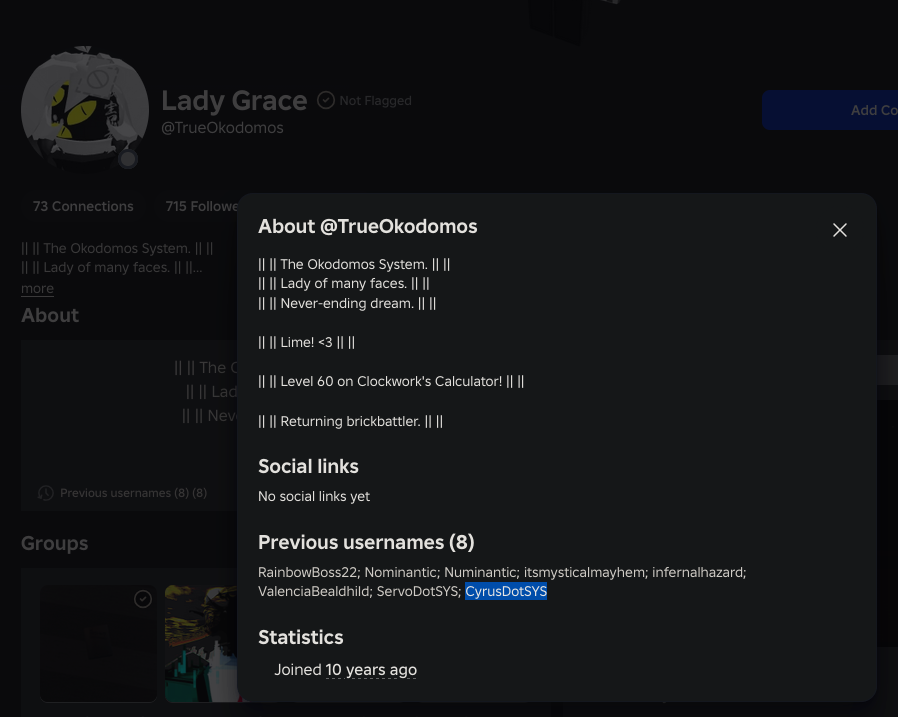Click the infernalhazard previous username
Screen dimensions: 898x717
tap(698, 572)
